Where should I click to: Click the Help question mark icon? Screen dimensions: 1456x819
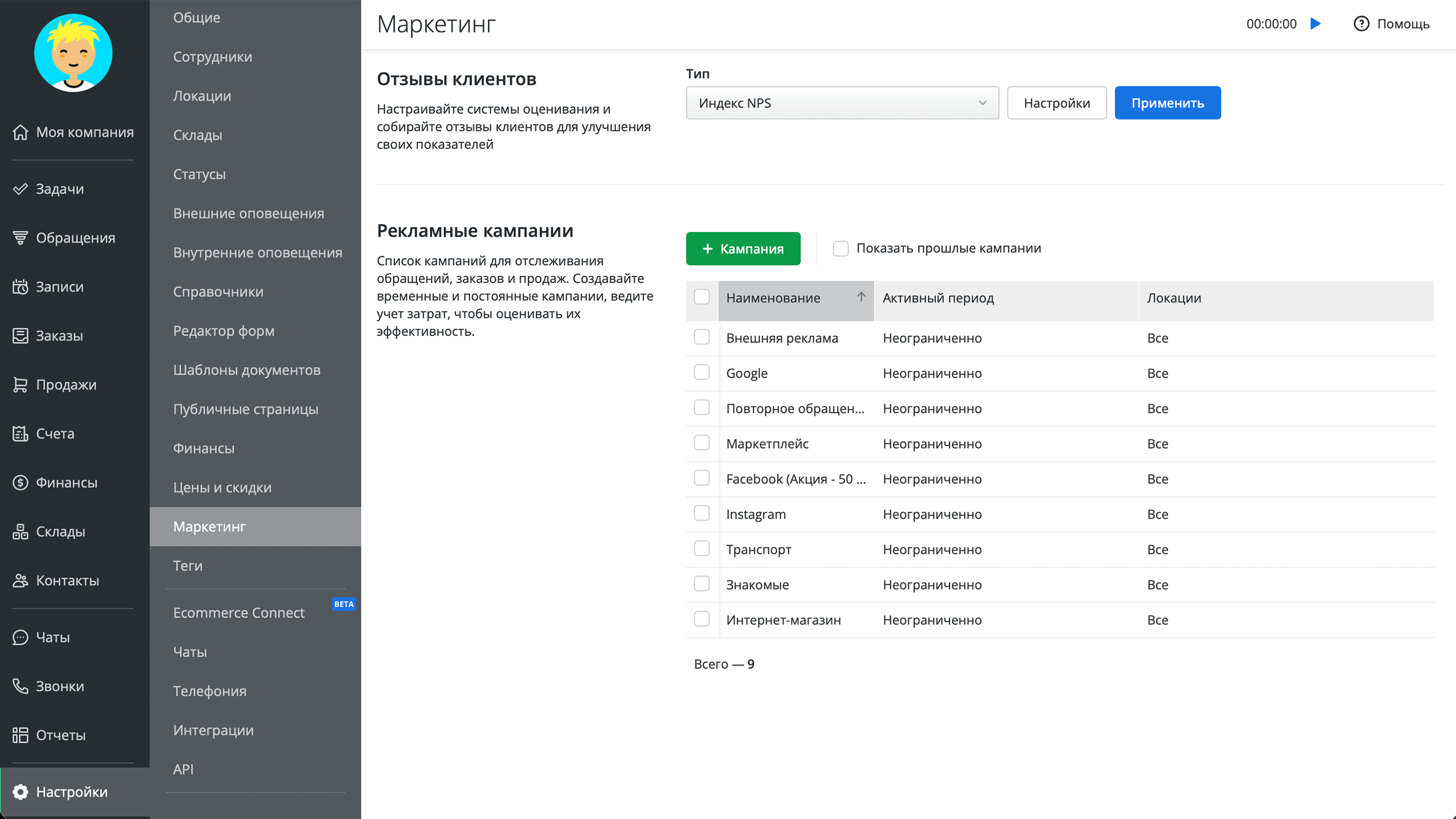(1361, 24)
